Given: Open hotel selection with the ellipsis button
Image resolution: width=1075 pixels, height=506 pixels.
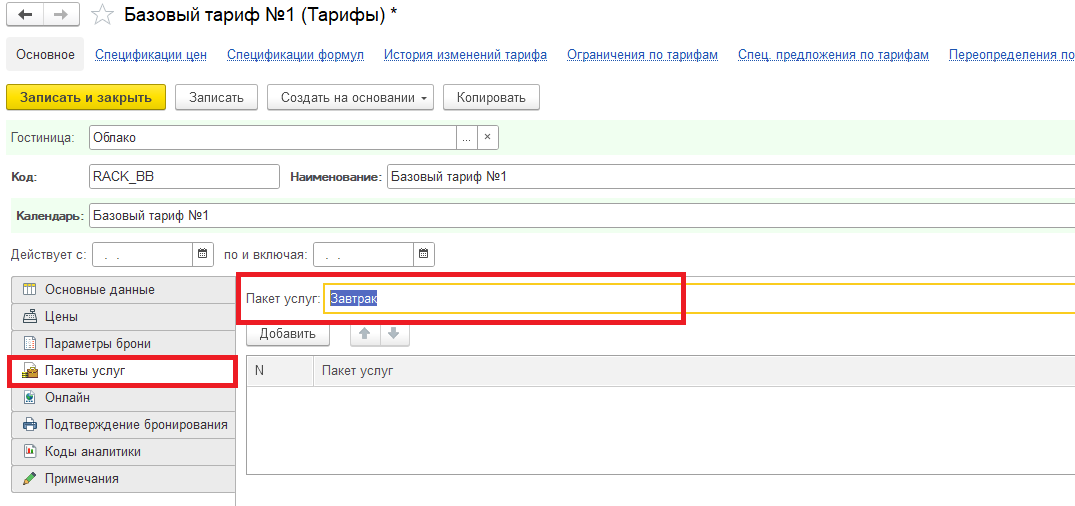Looking at the screenshot, I should point(467,137).
